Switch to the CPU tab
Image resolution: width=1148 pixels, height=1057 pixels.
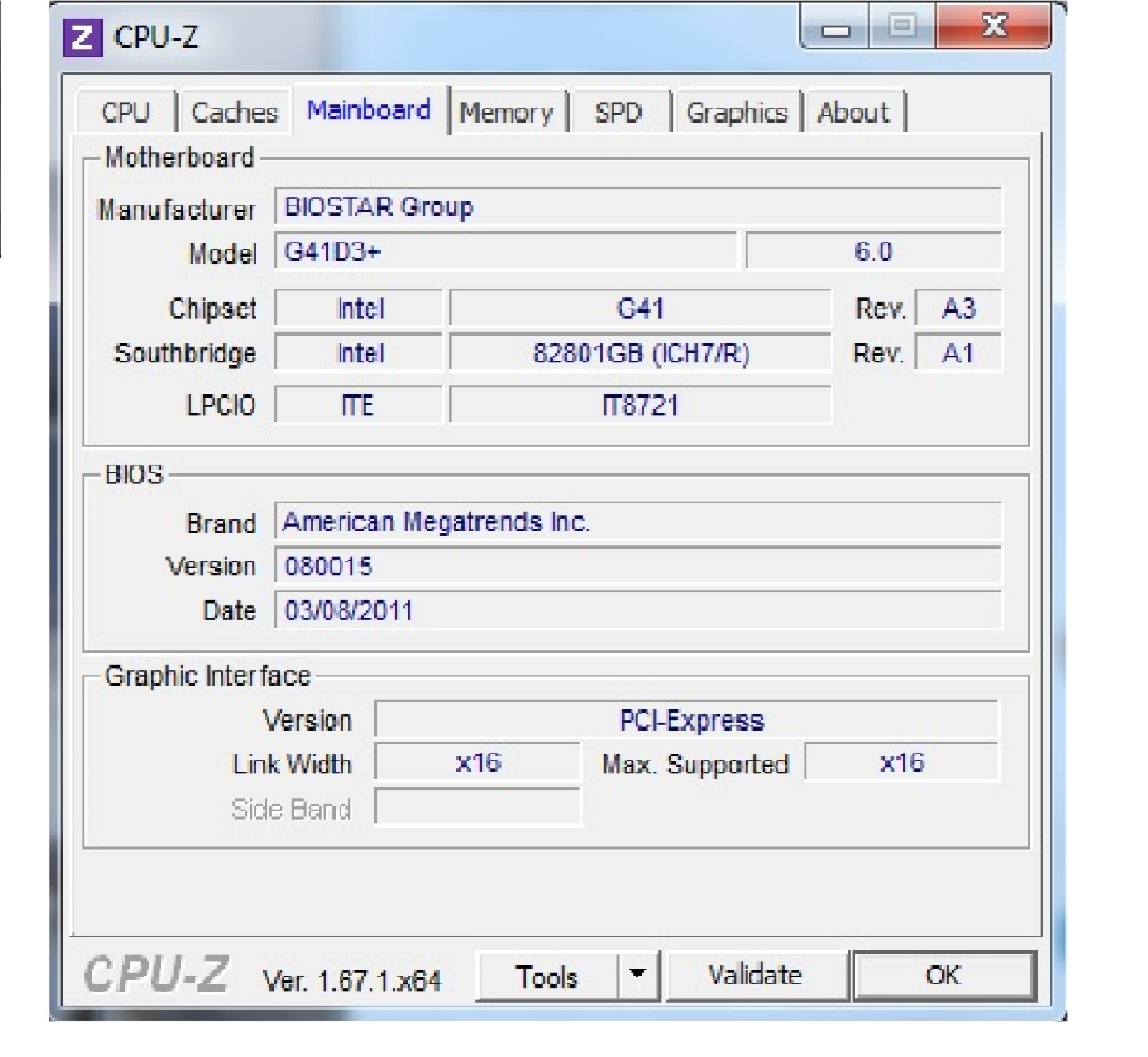(x=126, y=112)
